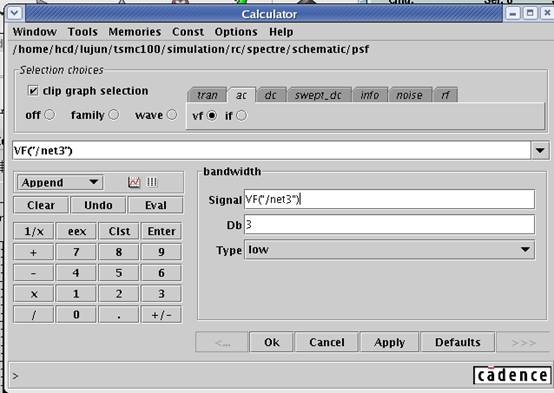Click the +/- sign toggle key
This screenshot has height=393, width=554.
[161, 315]
